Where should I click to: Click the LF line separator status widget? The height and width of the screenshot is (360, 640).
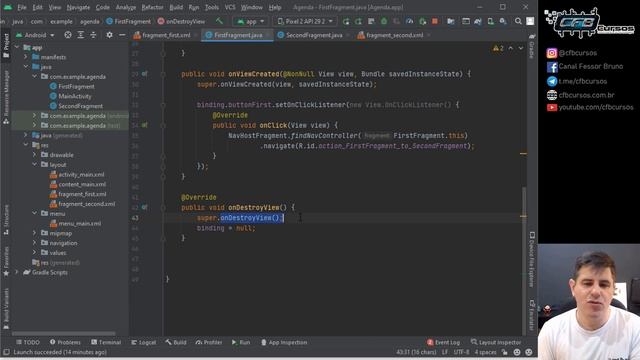(x=445, y=352)
